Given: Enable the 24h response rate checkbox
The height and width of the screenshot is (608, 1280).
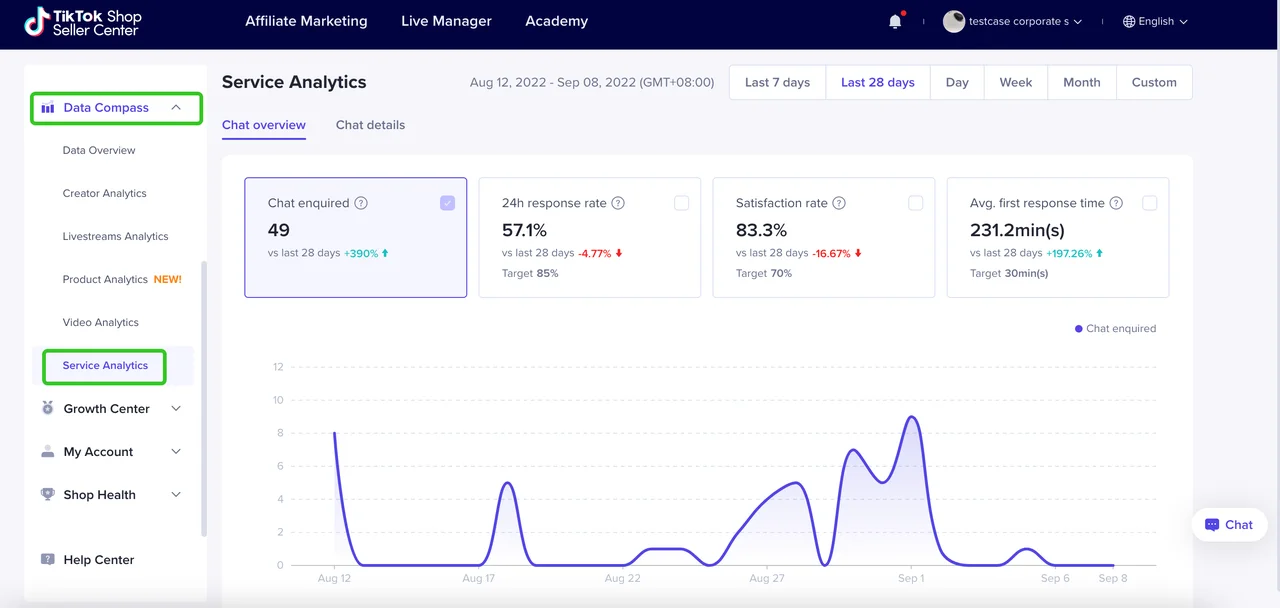Looking at the screenshot, I should coord(681,203).
